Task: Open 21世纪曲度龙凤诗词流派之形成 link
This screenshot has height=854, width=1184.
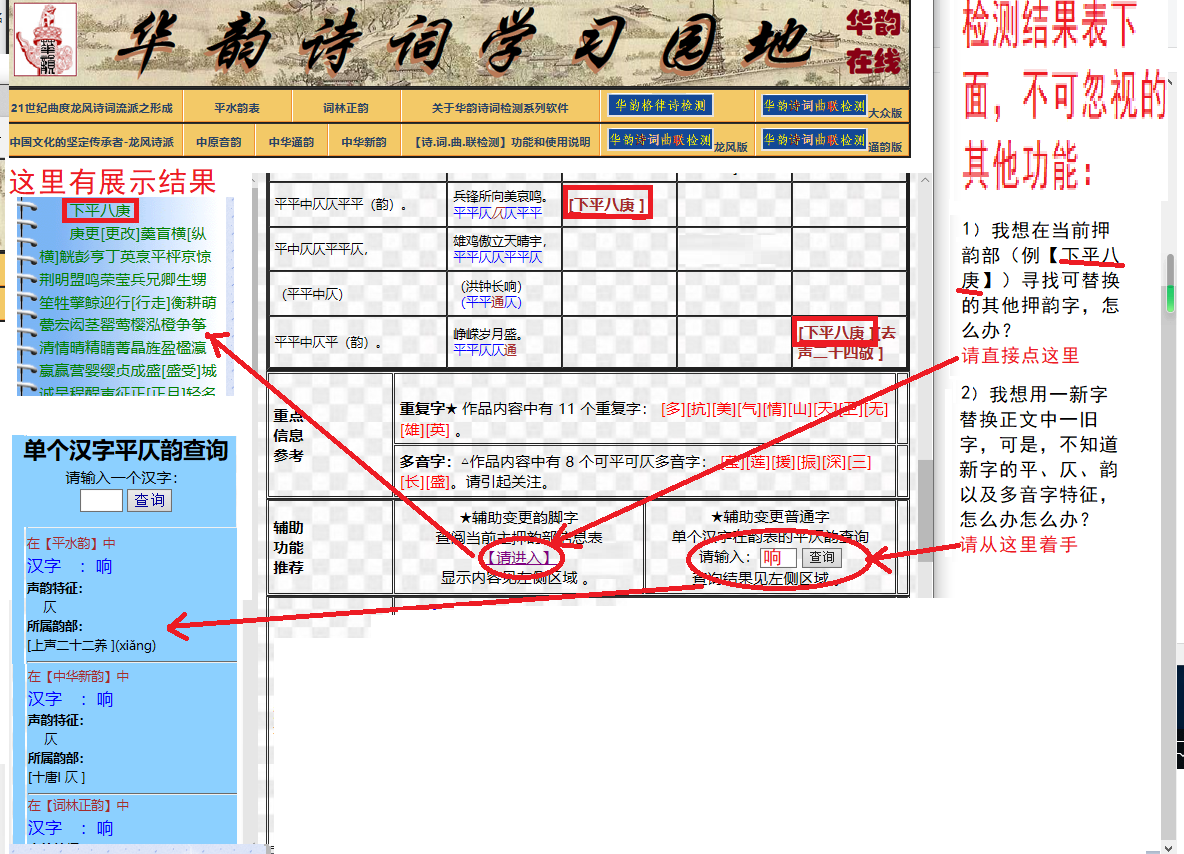Action: [92, 108]
